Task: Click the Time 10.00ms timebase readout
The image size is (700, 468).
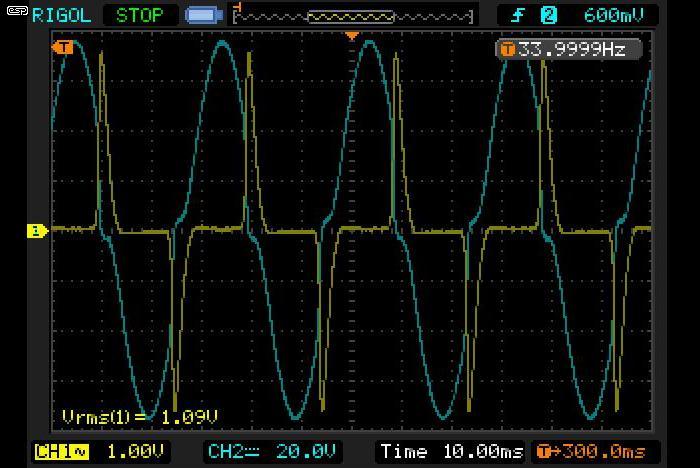Action: point(451,451)
